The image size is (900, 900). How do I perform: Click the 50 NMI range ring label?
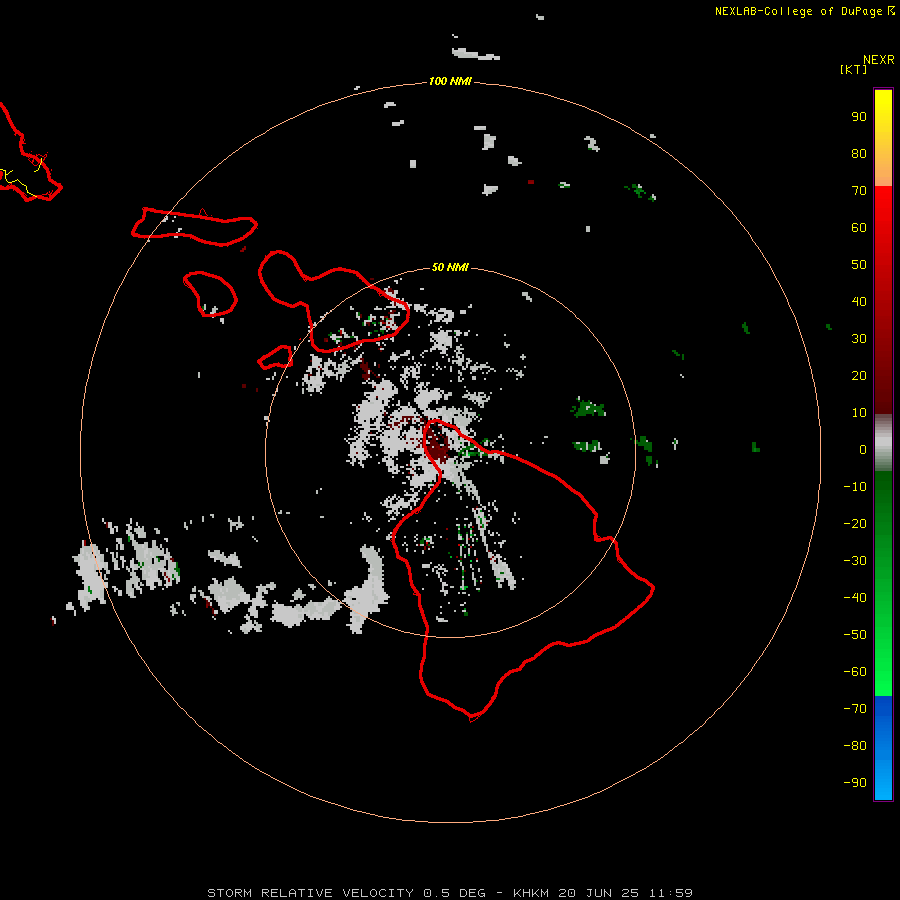[x=450, y=267]
